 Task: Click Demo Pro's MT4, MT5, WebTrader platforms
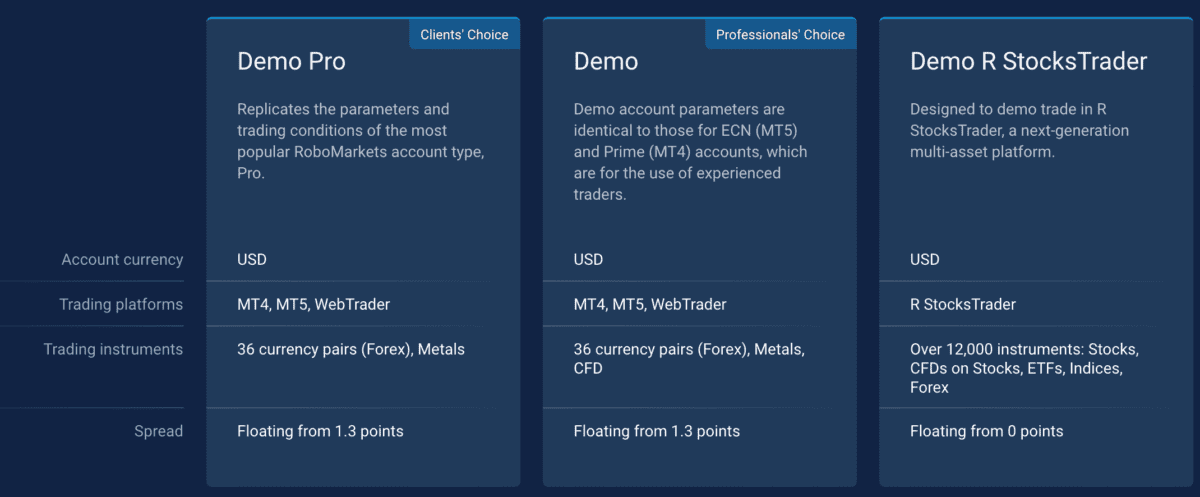coord(313,304)
